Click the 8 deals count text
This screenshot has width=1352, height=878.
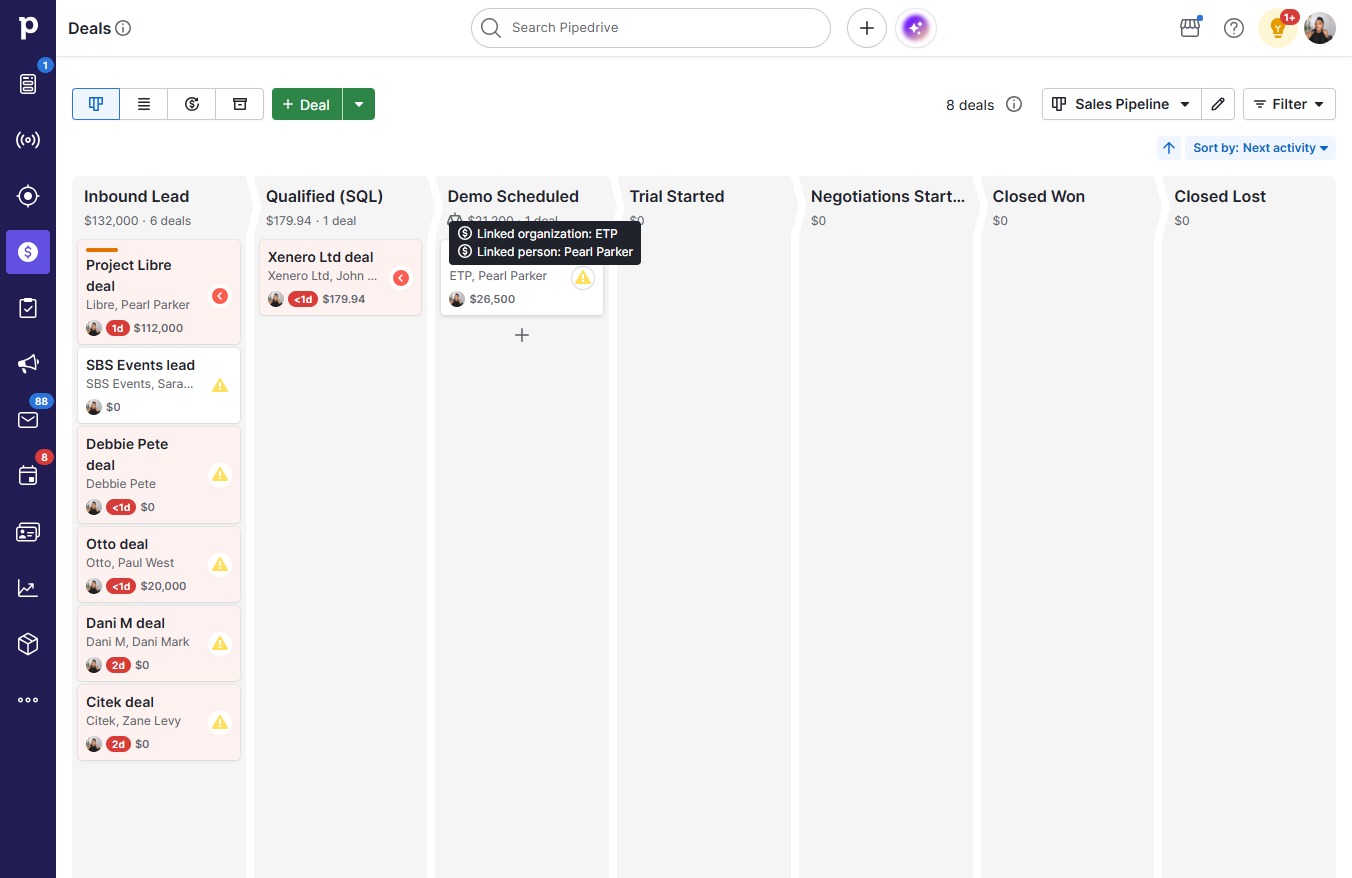tap(970, 104)
